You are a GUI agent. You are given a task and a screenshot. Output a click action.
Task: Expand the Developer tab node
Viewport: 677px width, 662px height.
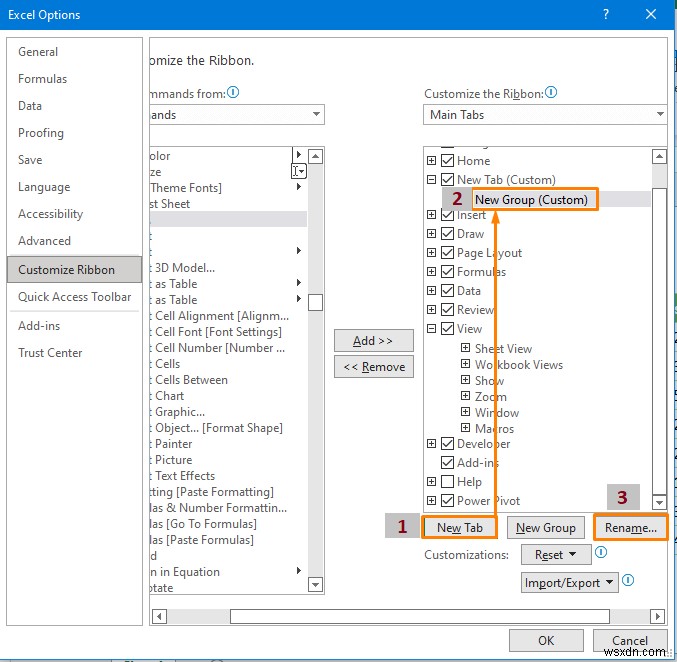tap(431, 443)
